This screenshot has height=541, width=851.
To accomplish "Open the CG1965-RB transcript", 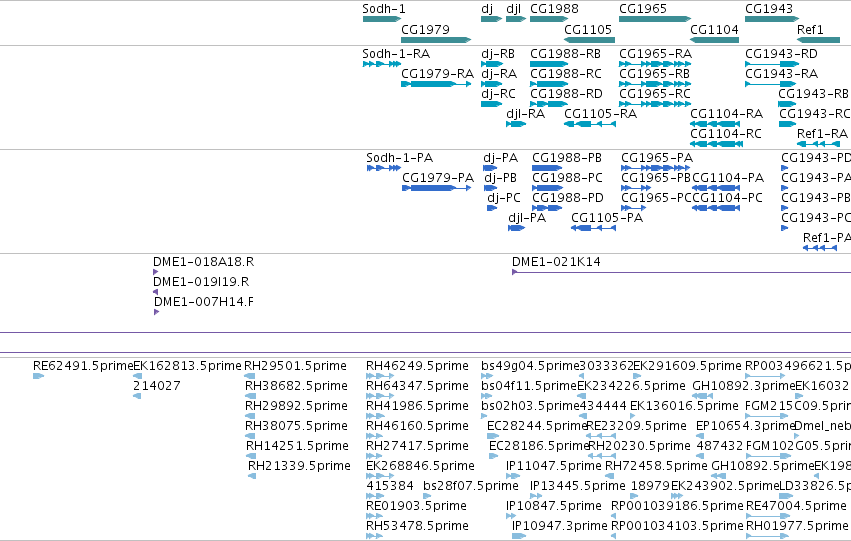I will 655,74.
